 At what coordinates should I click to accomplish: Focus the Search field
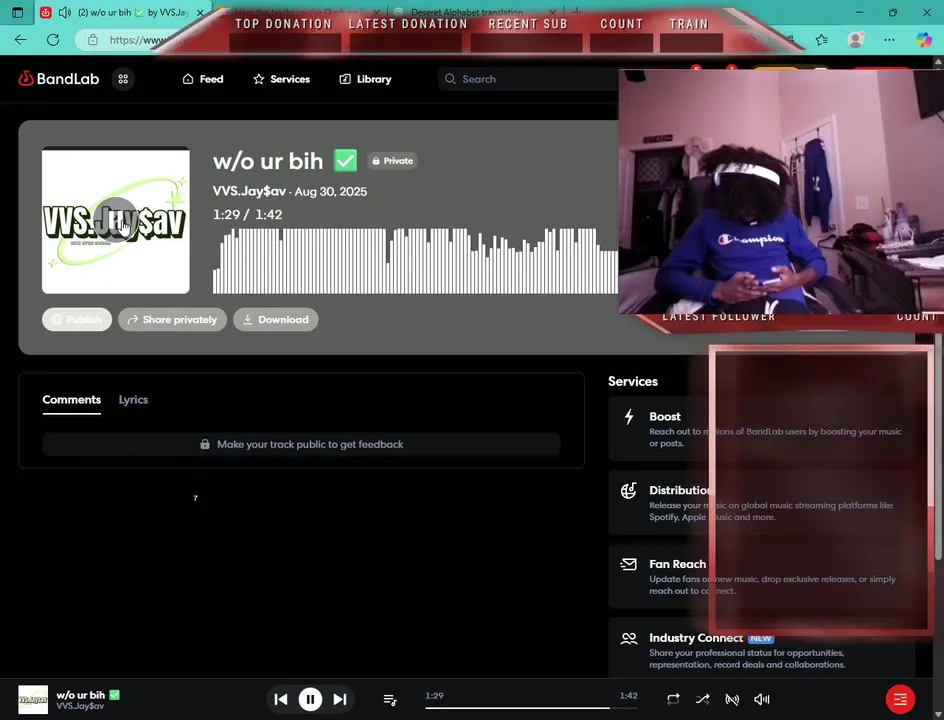tap(530, 79)
